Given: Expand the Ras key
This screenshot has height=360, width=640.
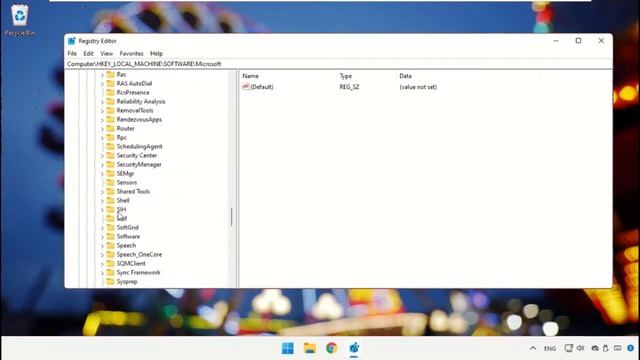Looking at the screenshot, I should coord(102,75).
